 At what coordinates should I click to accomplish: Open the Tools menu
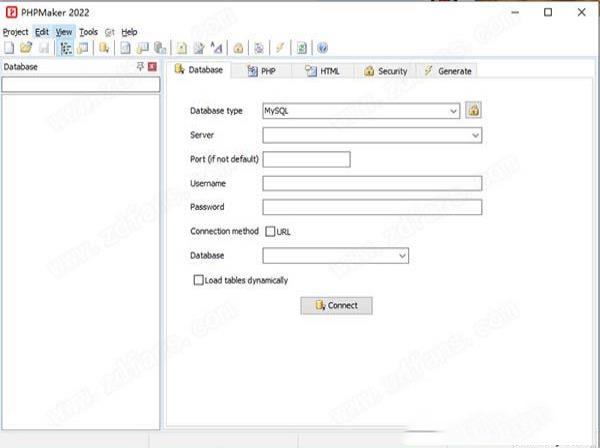pyautogui.click(x=89, y=32)
